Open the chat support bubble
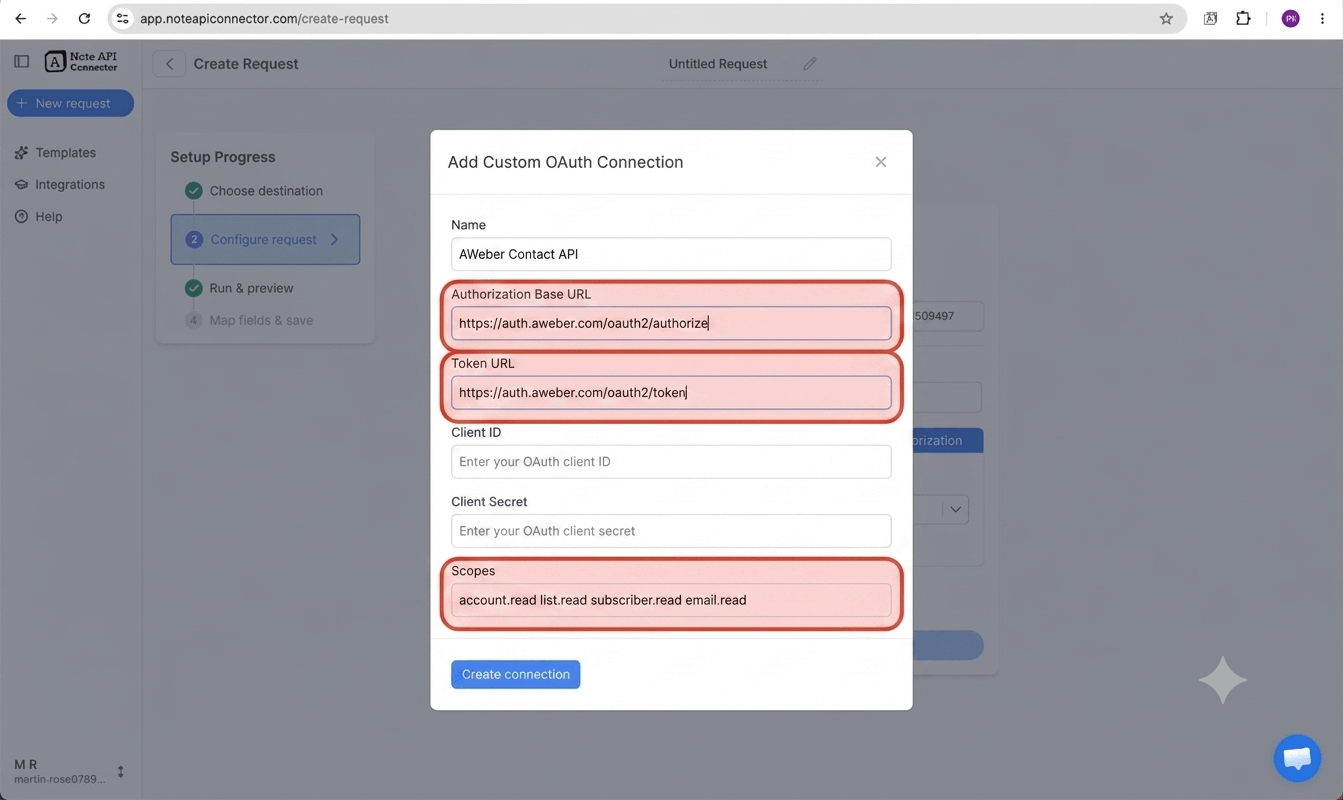 point(1297,758)
